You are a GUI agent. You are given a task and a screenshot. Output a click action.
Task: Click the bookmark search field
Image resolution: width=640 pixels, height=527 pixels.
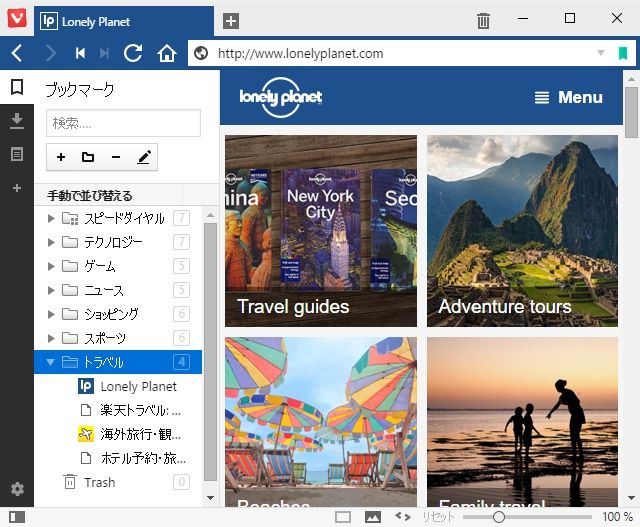pos(123,123)
